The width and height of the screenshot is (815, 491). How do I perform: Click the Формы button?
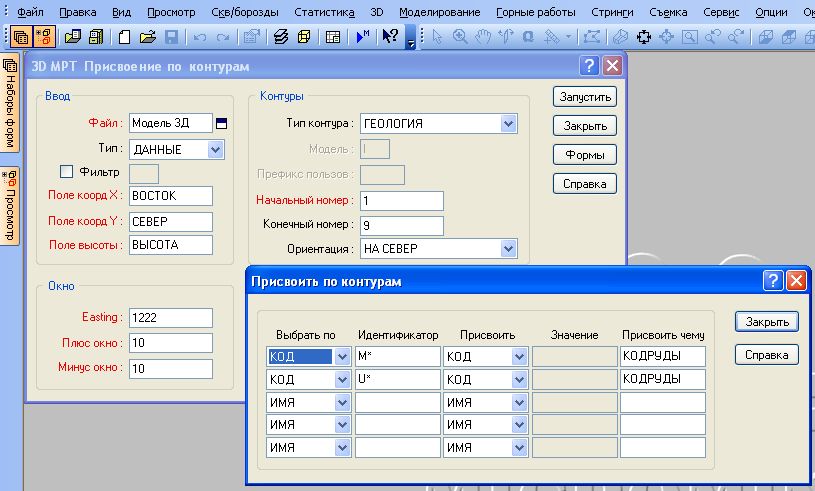pyautogui.click(x=585, y=155)
